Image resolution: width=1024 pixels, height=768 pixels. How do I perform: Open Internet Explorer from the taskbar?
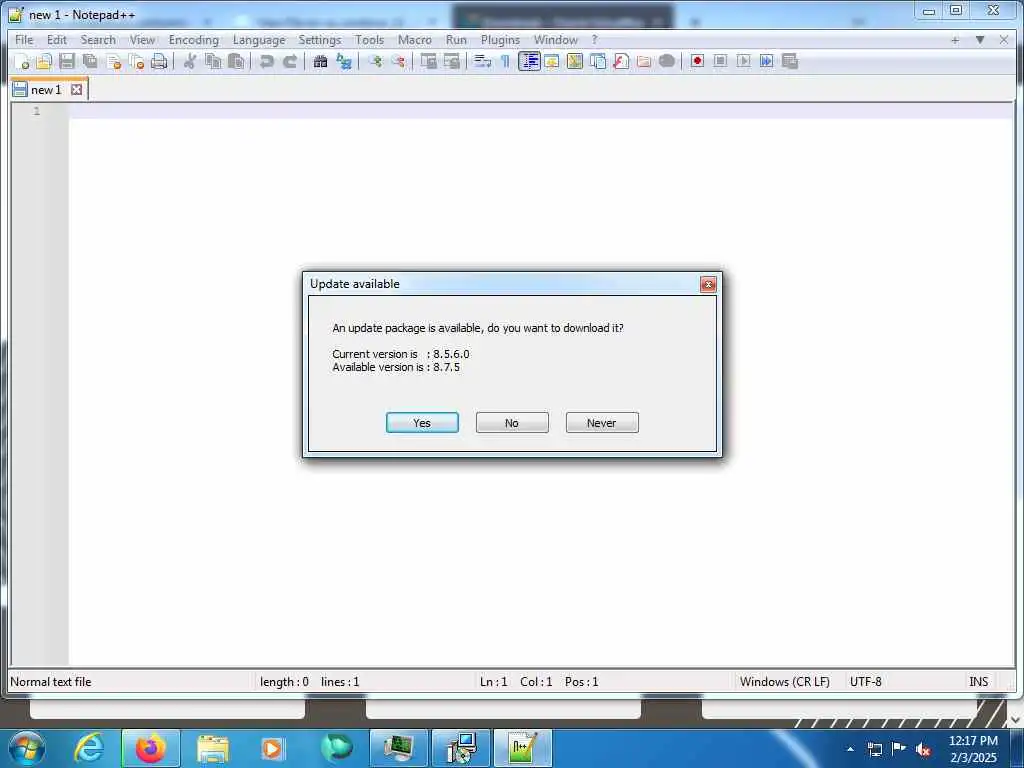tap(89, 748)
